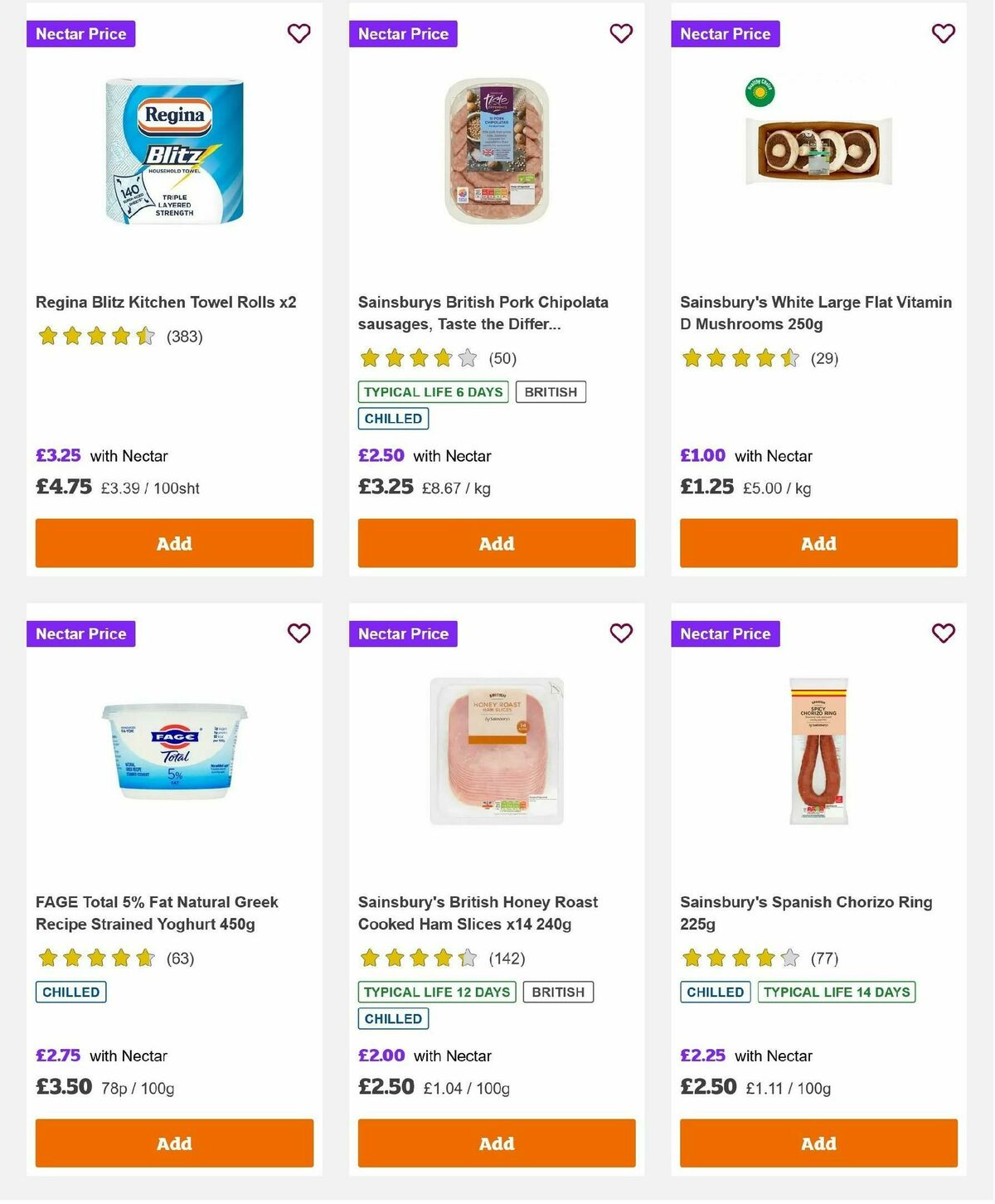This screenshot has height=1204, width=995.
Task: Toggle the wishlist heart for the yoghurt card
Action: click(298, 633)
